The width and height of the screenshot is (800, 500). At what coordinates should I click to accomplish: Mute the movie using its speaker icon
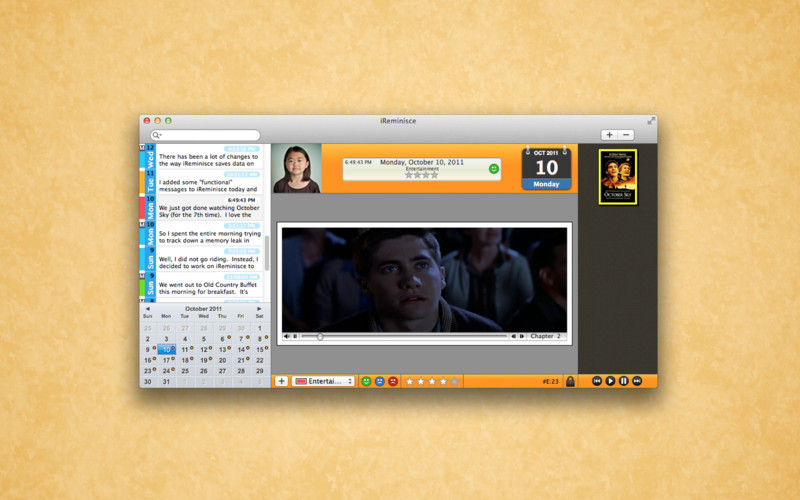click(x=286, y=337)
